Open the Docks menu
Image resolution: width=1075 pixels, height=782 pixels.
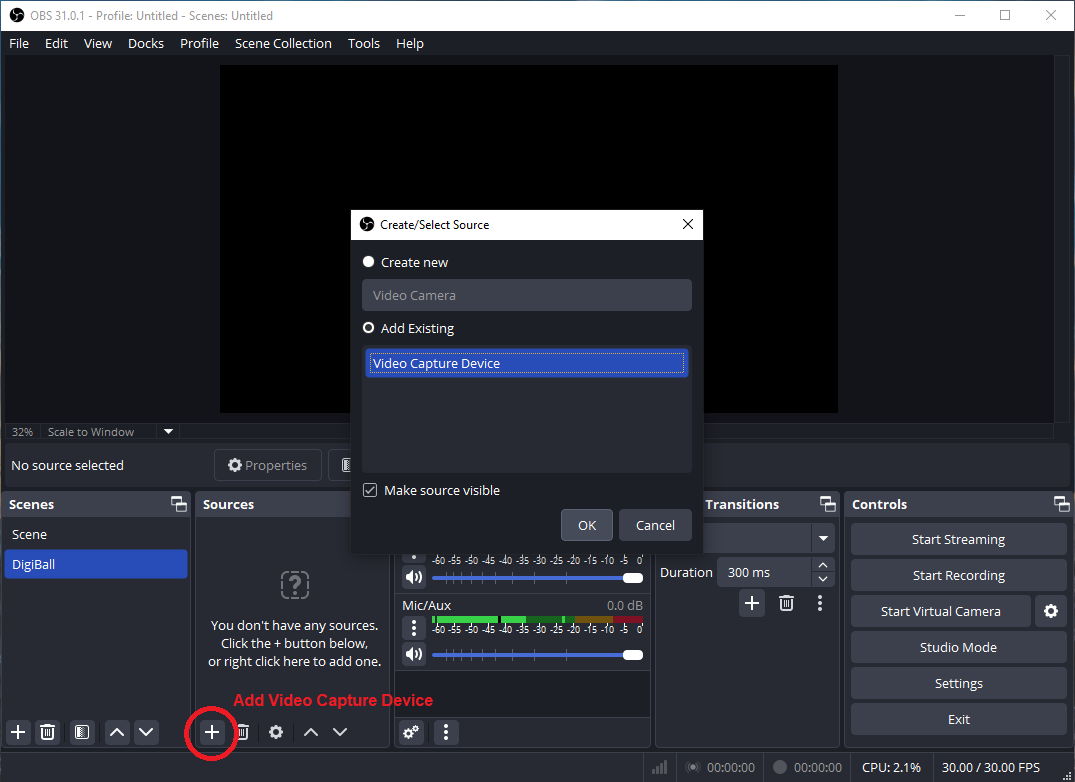tap(146, 43)
